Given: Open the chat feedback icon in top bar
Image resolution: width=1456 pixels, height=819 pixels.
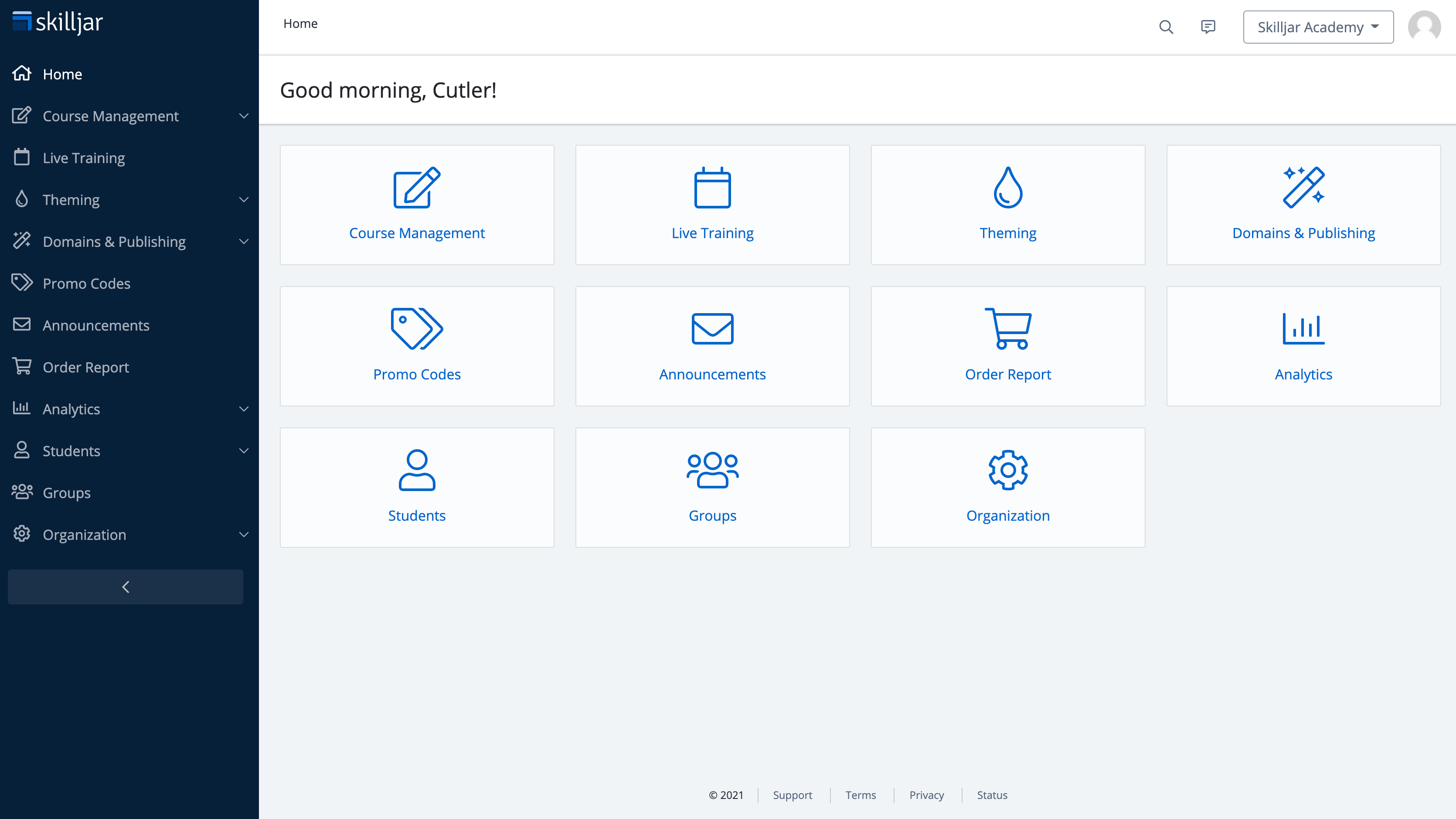Looking at the screenshot, I should click(x=1208, y=27).
